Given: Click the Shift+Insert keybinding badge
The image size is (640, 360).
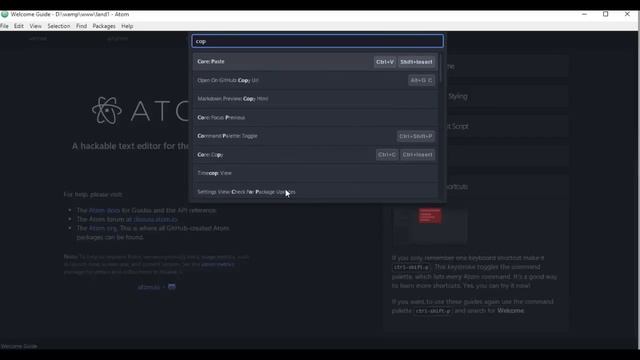Looking at the screenshot, I should [416, 62].
